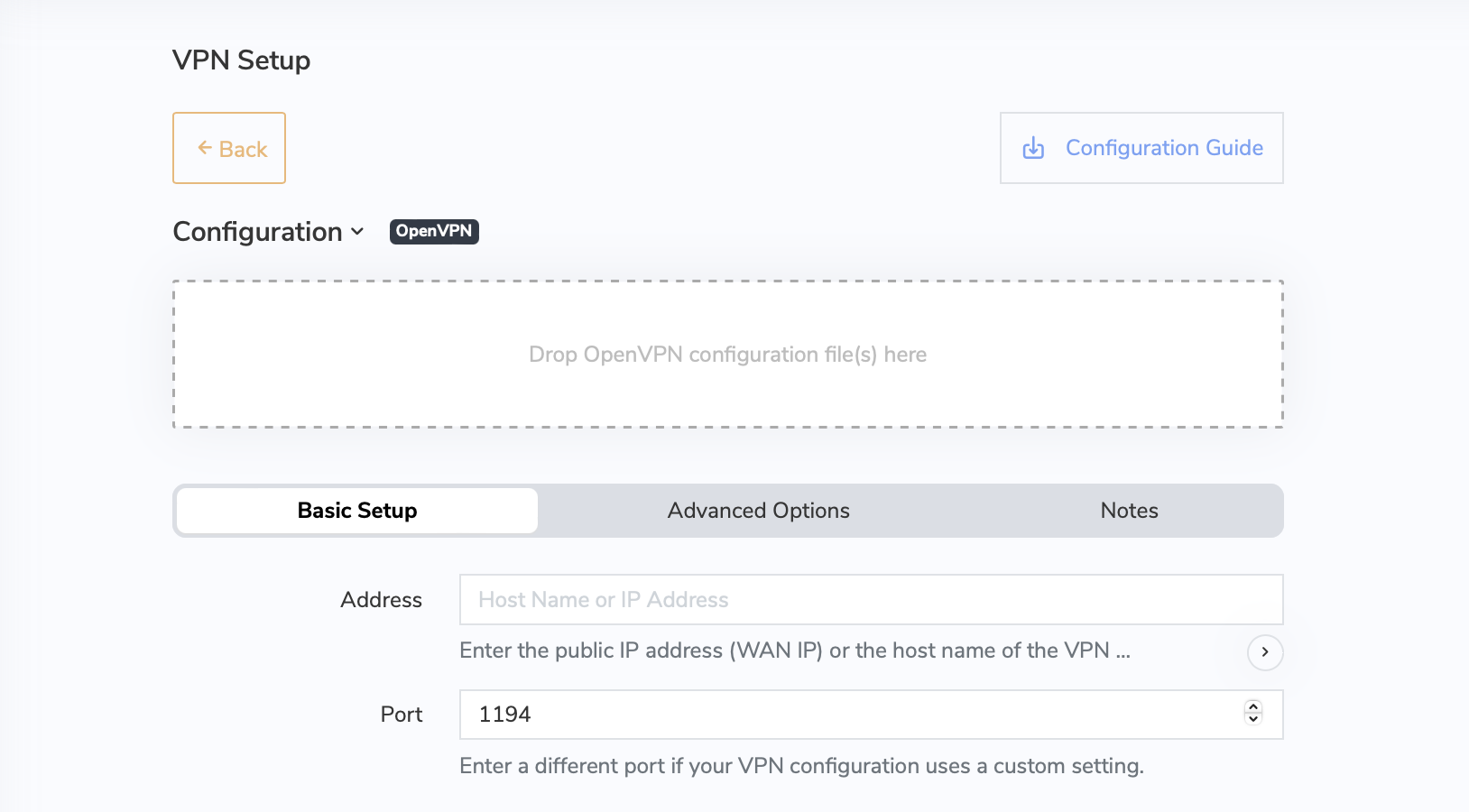
Task: Click the up arrow on the Port stepper
Action: [x=1252, y=707]
